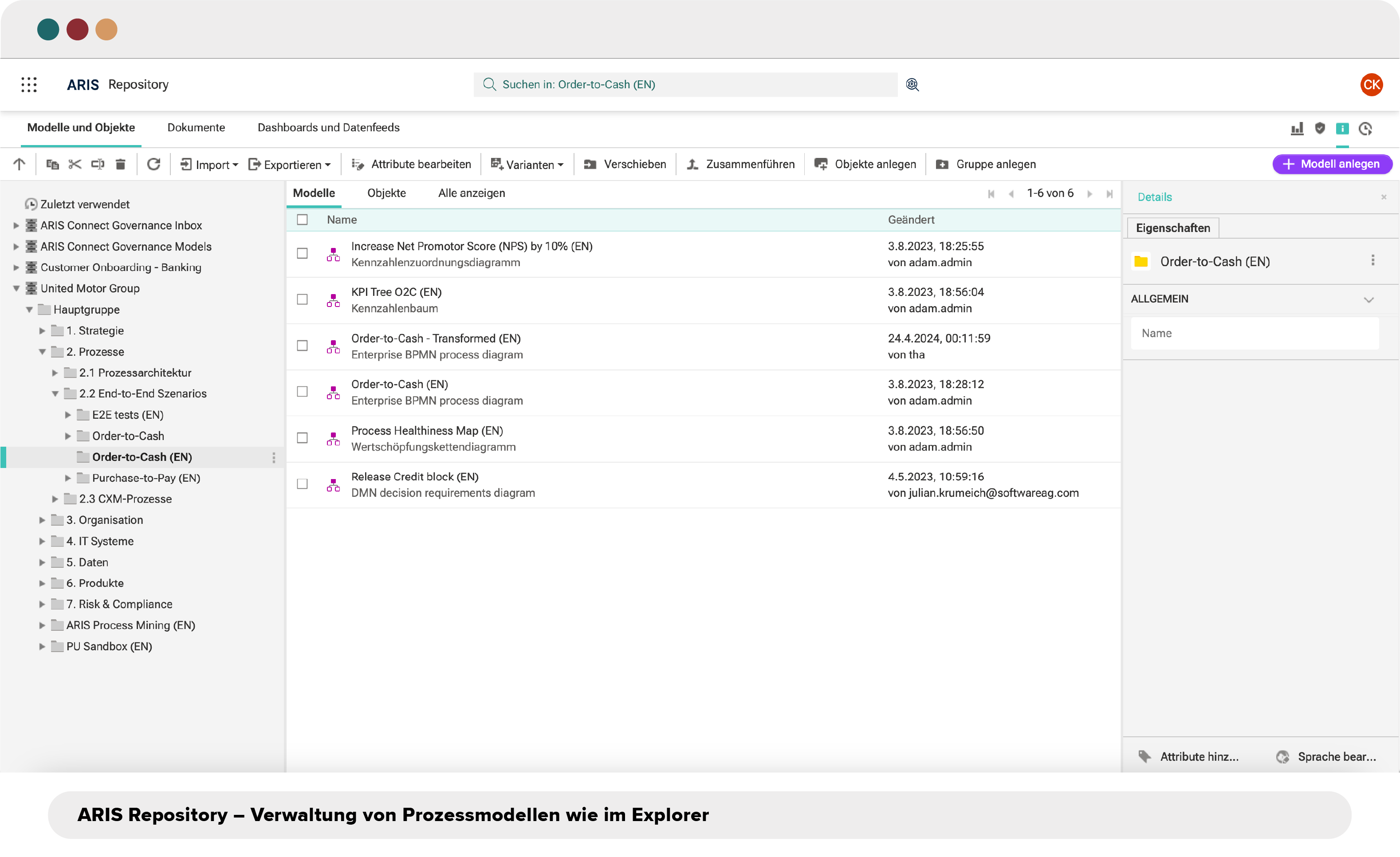The width and height of the screenshot is (1400, 857).
Task: Toggle the green info details icon
Action: click(1342, 129)
